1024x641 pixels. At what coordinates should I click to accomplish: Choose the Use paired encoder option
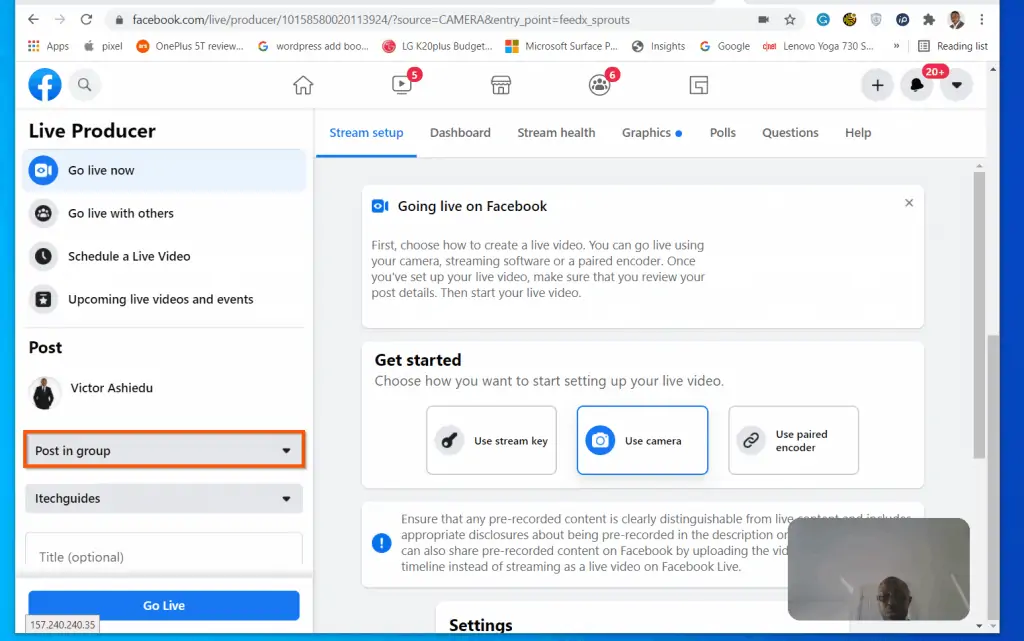(x=793, y=441)
